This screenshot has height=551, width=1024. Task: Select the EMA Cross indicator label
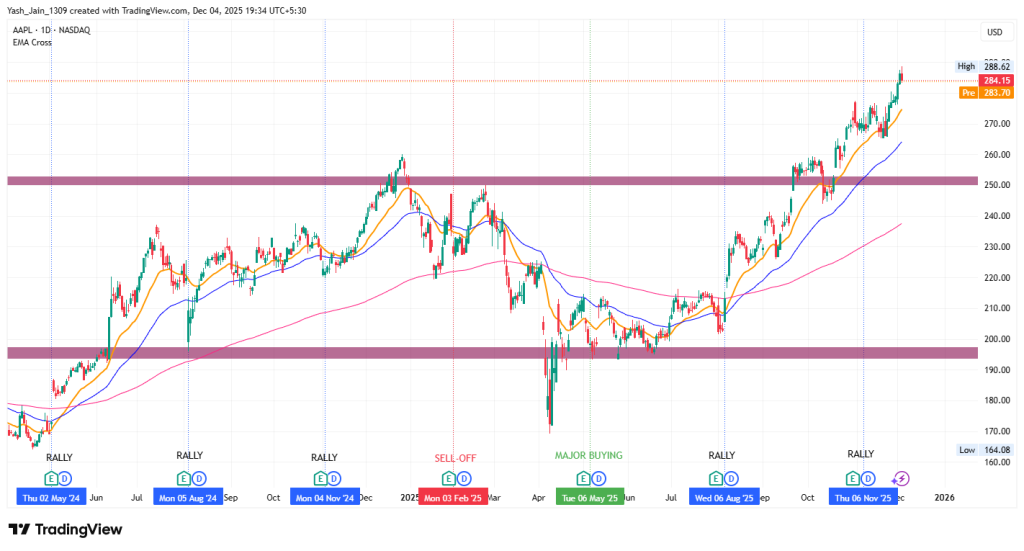point(32,42)
